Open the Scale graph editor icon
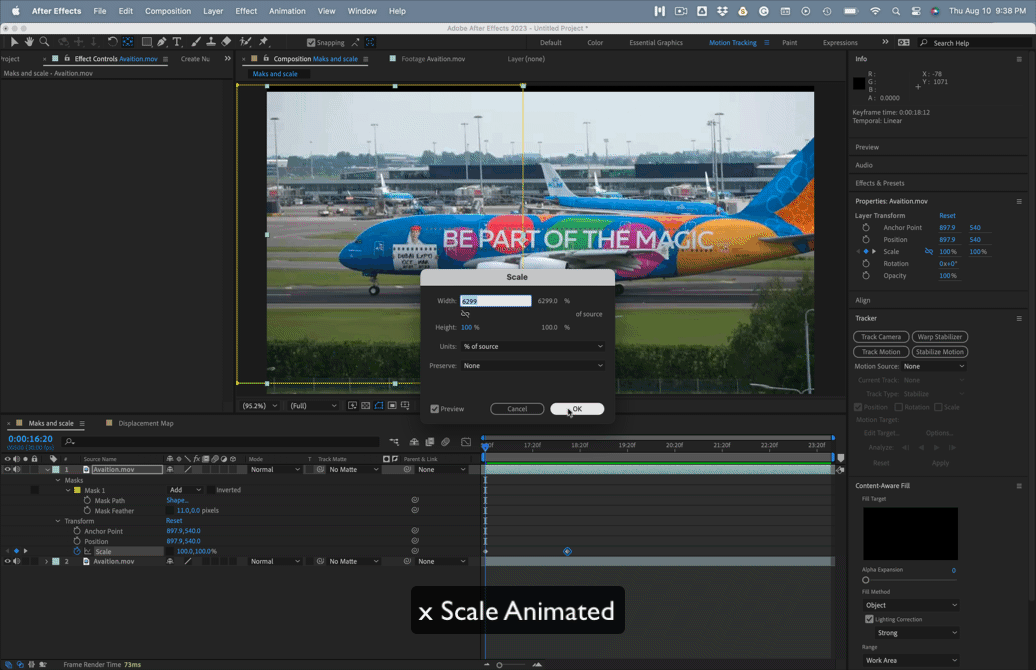The width and height of the screenshot is (1036, 670). point(88,551)
